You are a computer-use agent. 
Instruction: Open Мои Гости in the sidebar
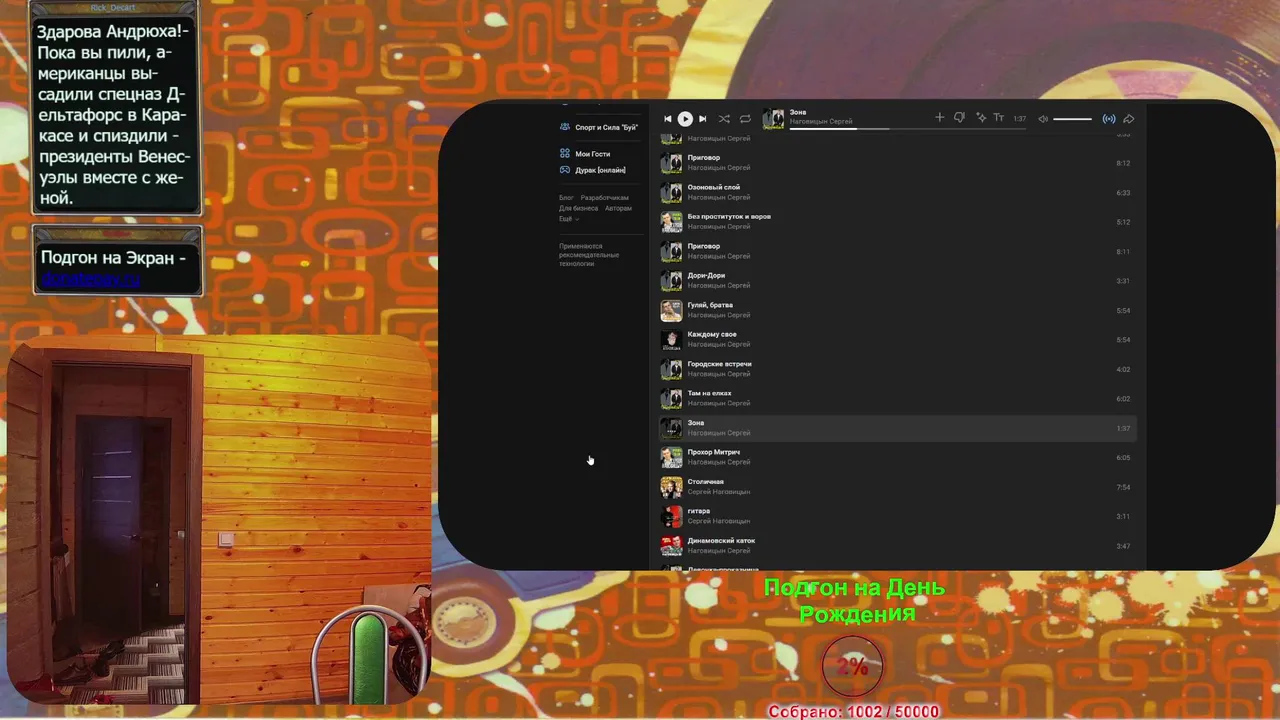click(593, 154)
